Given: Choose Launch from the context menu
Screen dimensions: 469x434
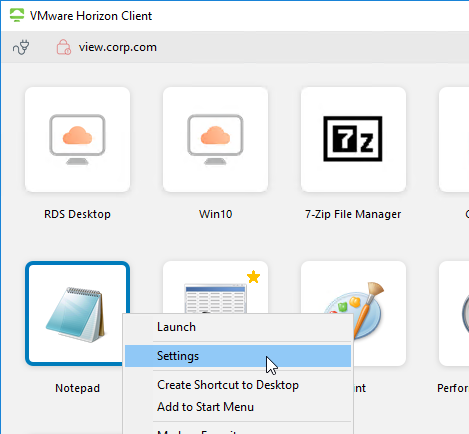Looking at the screenshot, I should (x=238, y=327).
